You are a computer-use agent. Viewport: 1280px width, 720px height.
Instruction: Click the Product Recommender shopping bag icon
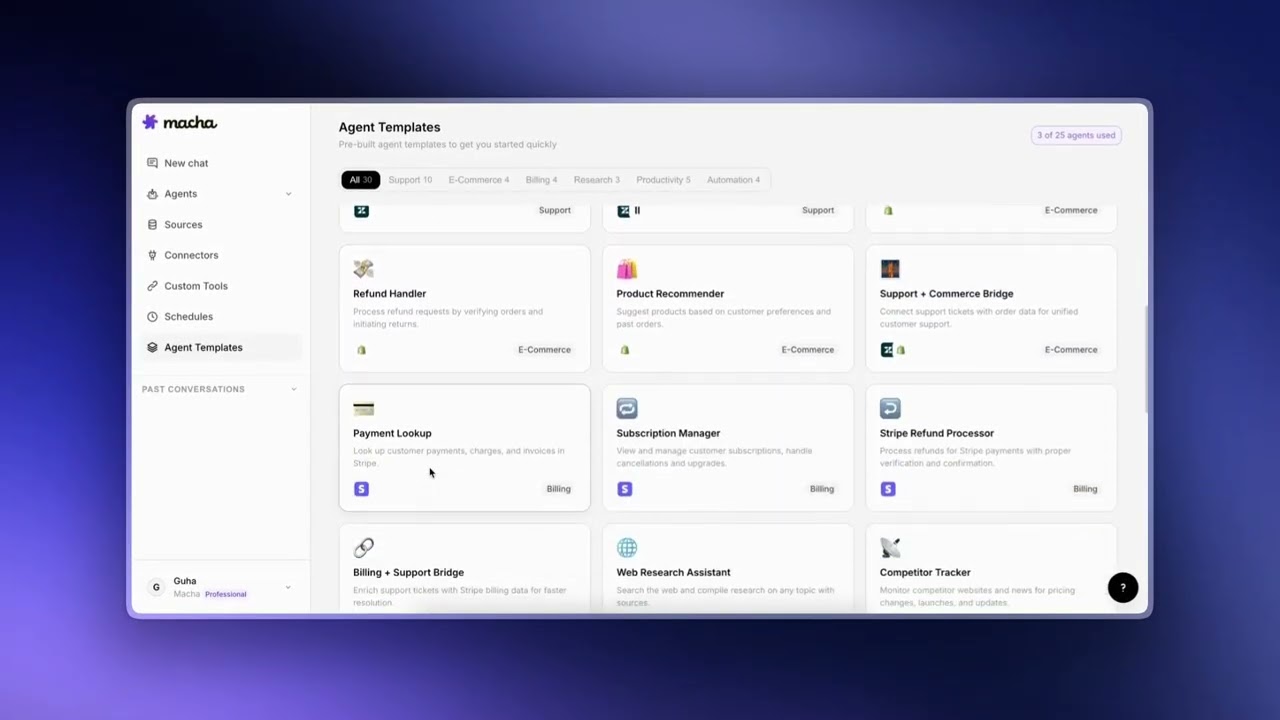627,269
